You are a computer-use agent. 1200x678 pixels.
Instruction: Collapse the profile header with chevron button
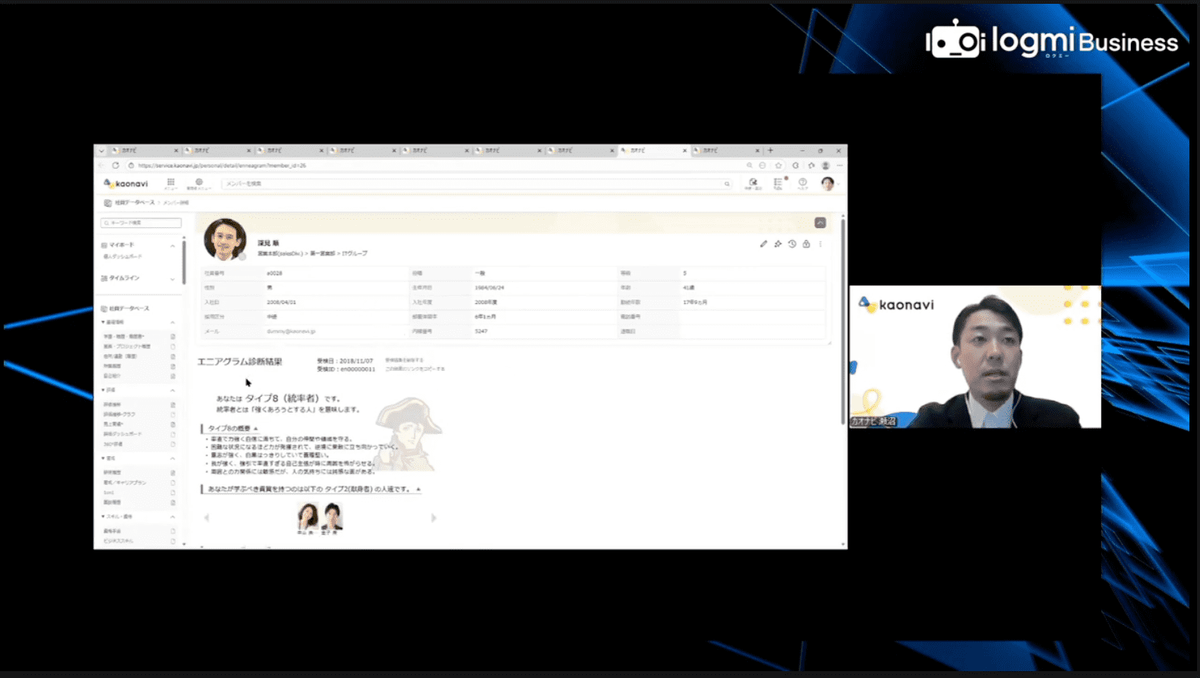click(820, 222)
